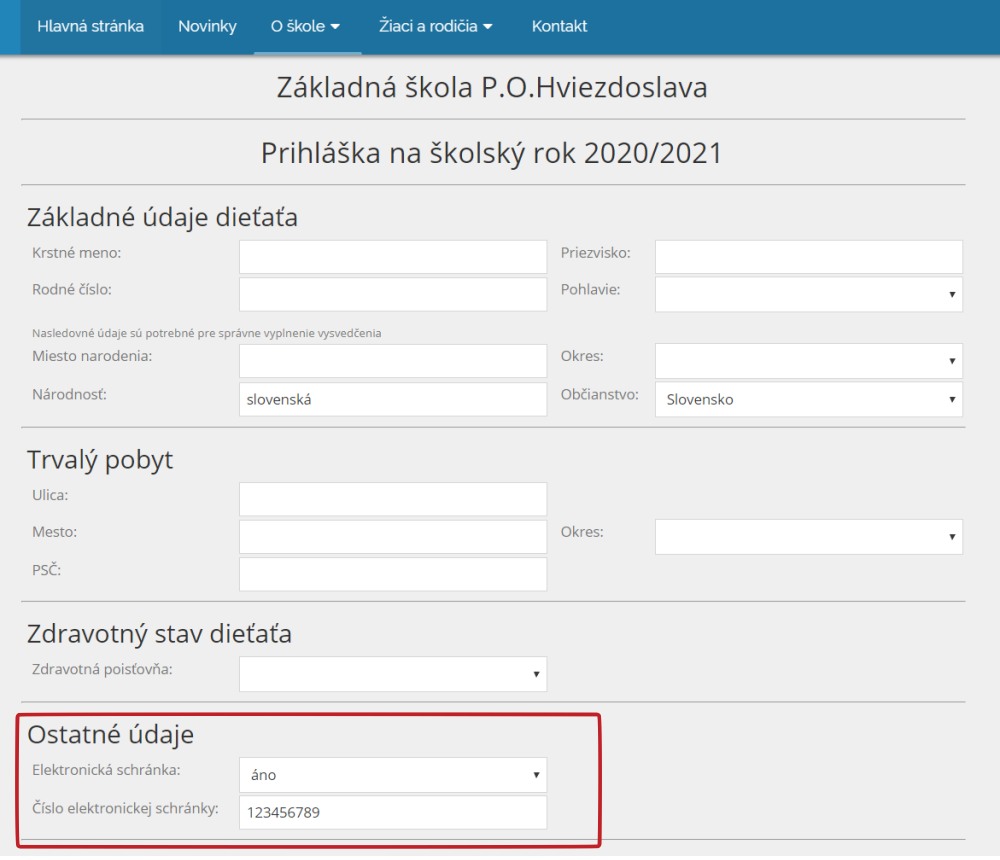The width and height of the screenshot is (1000, 860).
Task: Click the Priezvisko input field
Action: pos(809,256)
